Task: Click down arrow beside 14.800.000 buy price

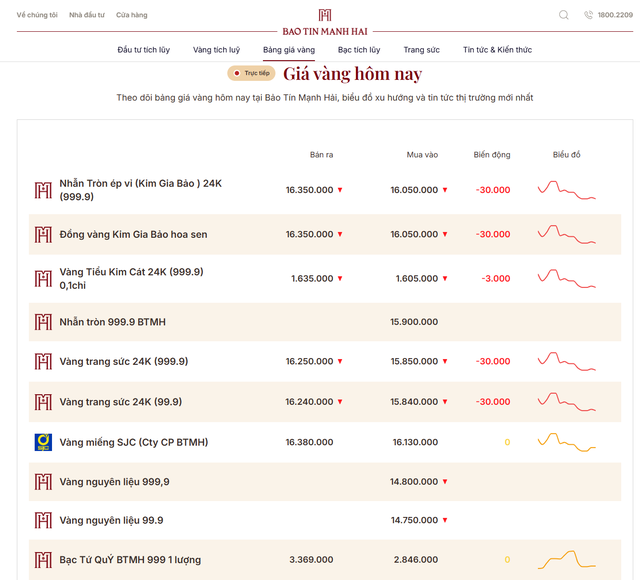Action: 445,482
